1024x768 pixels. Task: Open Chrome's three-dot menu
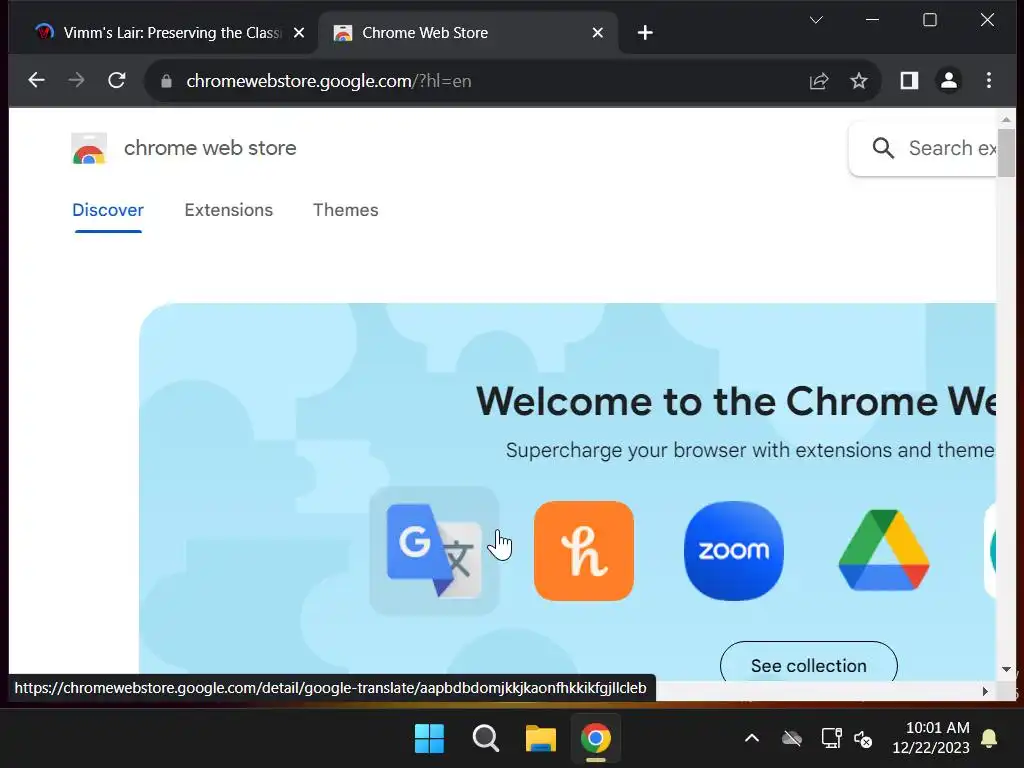click(989, 80)
